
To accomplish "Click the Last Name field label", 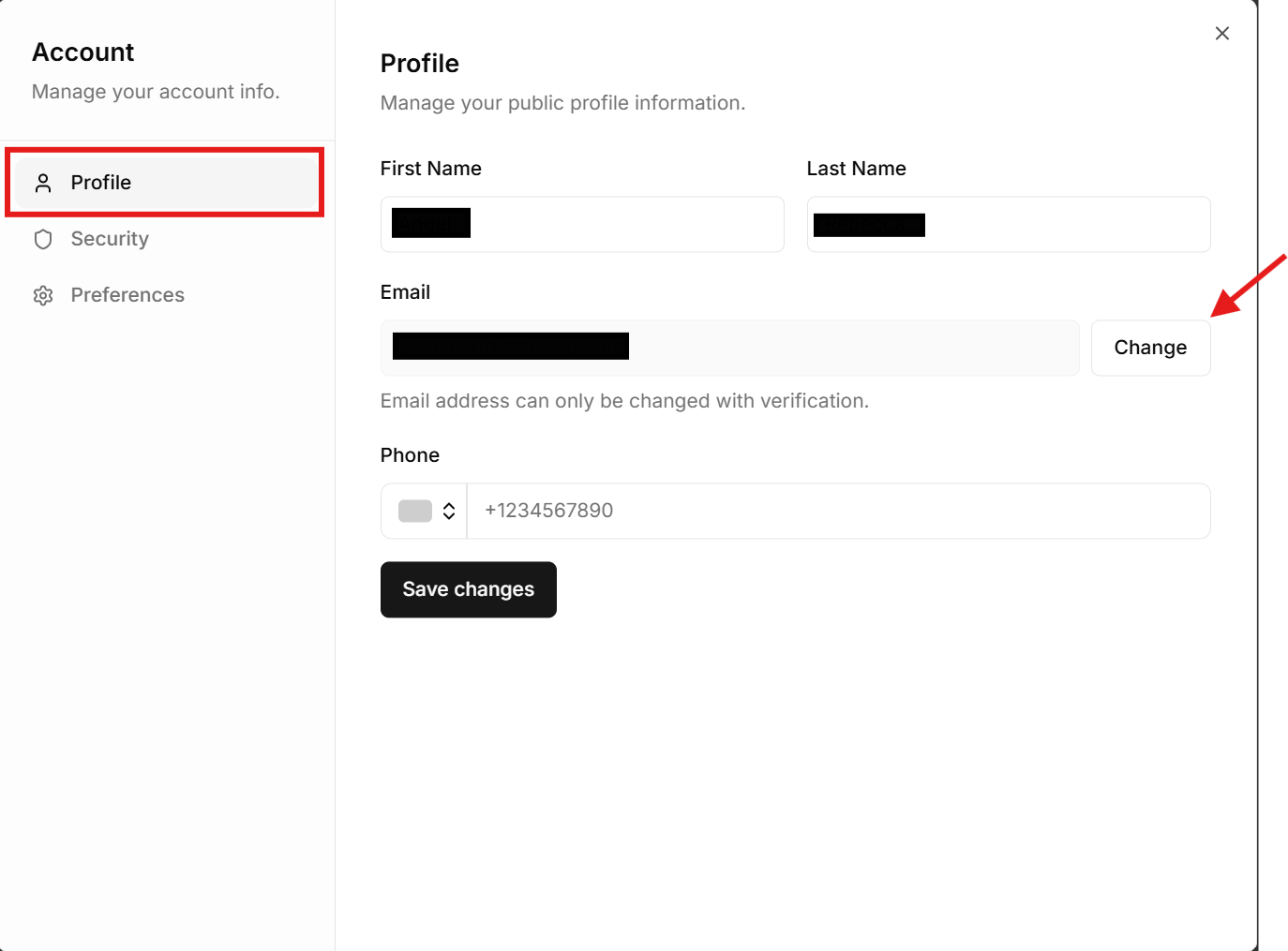I will 856,169.
